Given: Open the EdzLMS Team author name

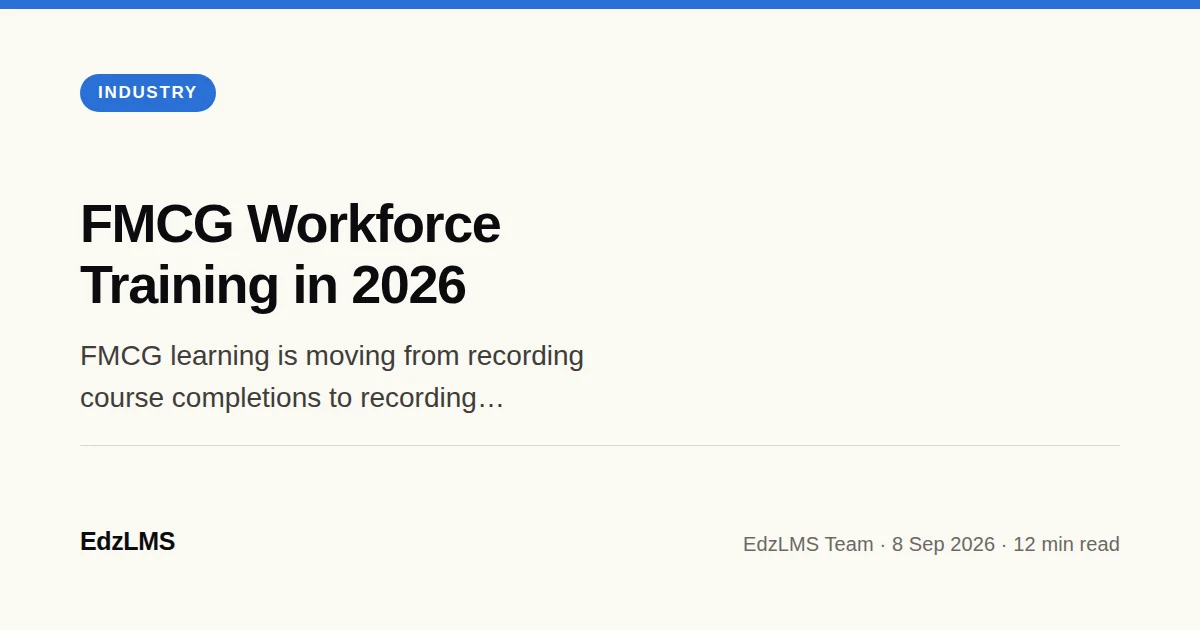Looking at the screenshot, I should coord(808,544).
